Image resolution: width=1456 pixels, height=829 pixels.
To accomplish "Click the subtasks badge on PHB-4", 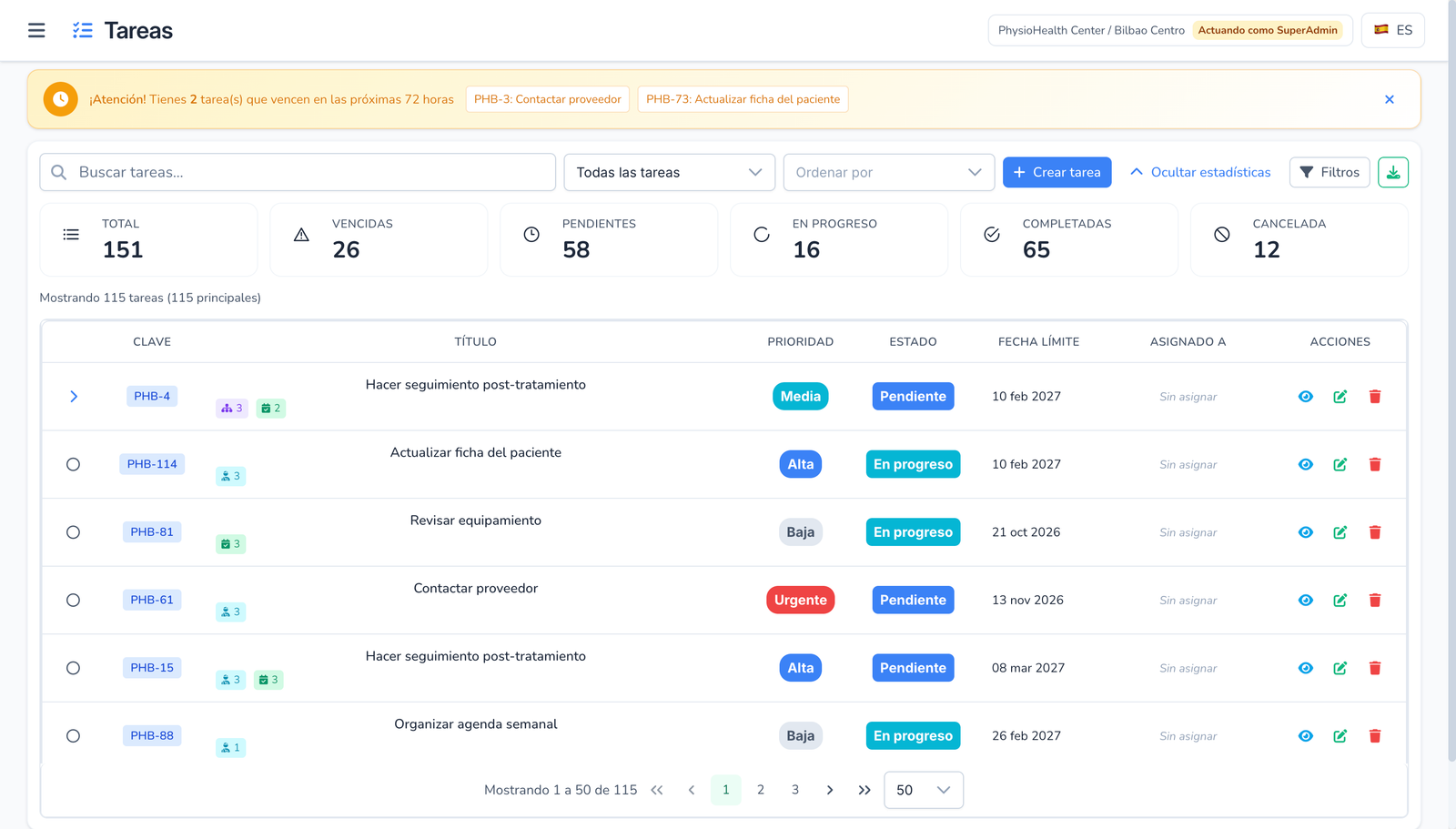I will click(231, 409).
